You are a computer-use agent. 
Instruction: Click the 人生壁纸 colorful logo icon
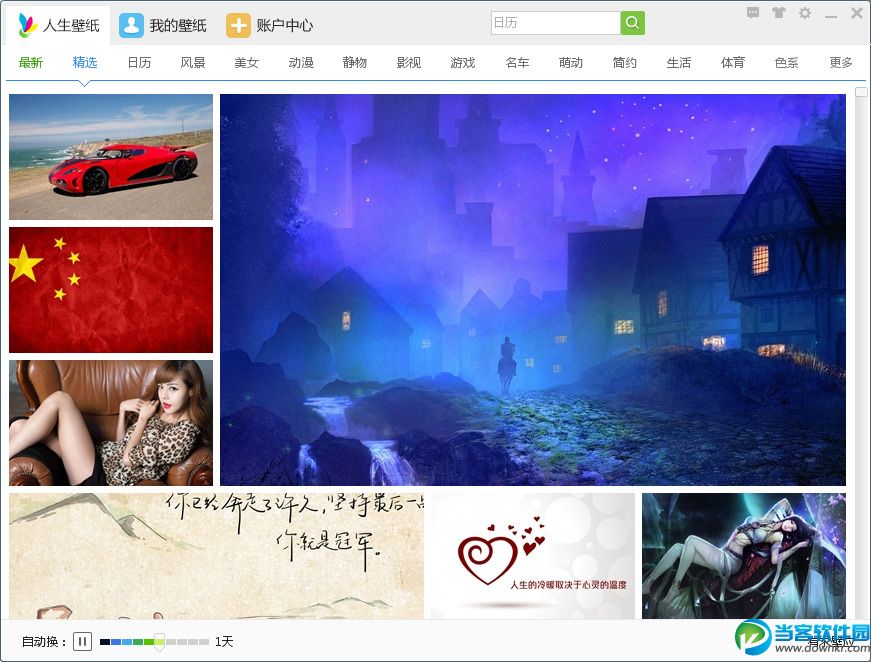pyautogui.click(x=27, y=26)
